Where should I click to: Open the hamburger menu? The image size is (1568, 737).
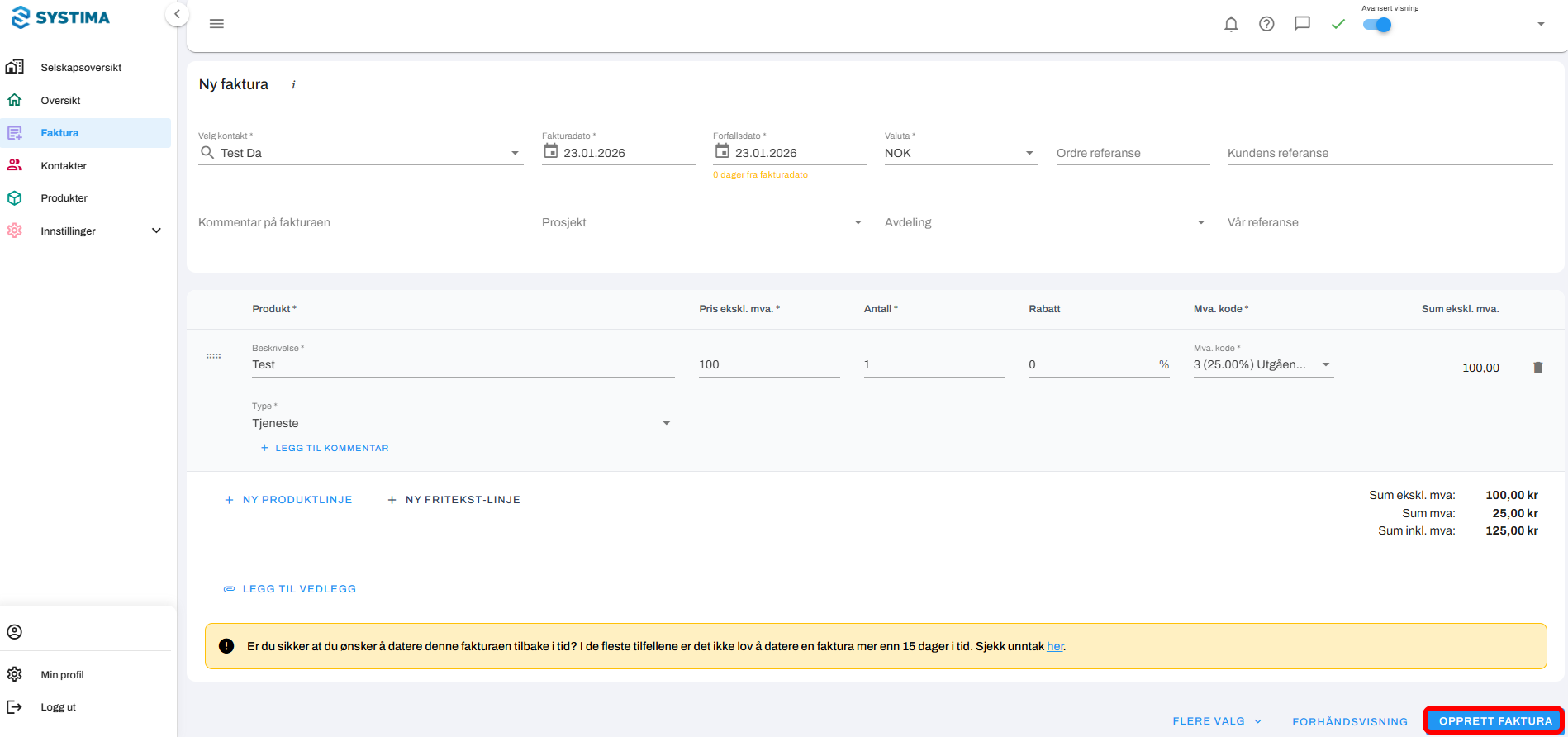pyautogui.click(x=216, y=24)
